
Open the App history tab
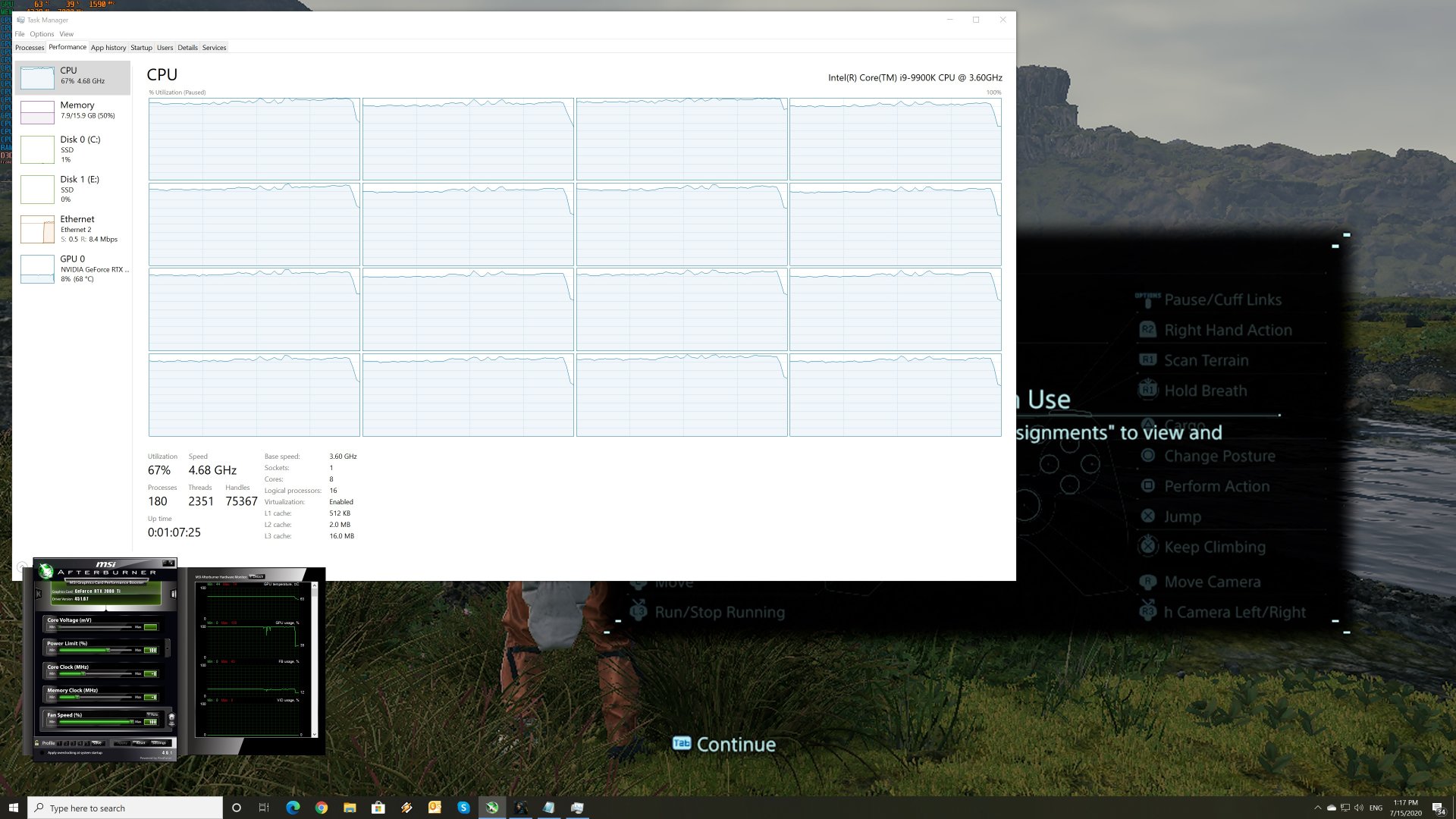[x=108, y=48]
